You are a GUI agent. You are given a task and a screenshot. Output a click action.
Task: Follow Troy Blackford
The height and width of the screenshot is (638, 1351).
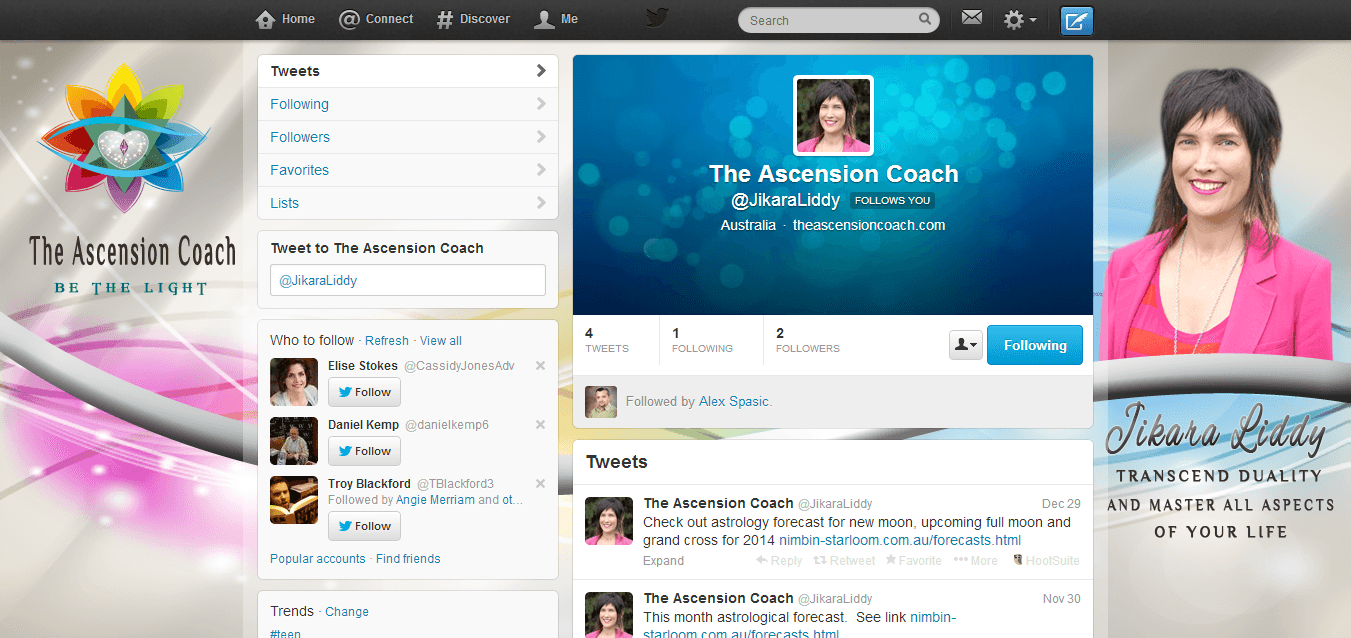pos(364,526)
